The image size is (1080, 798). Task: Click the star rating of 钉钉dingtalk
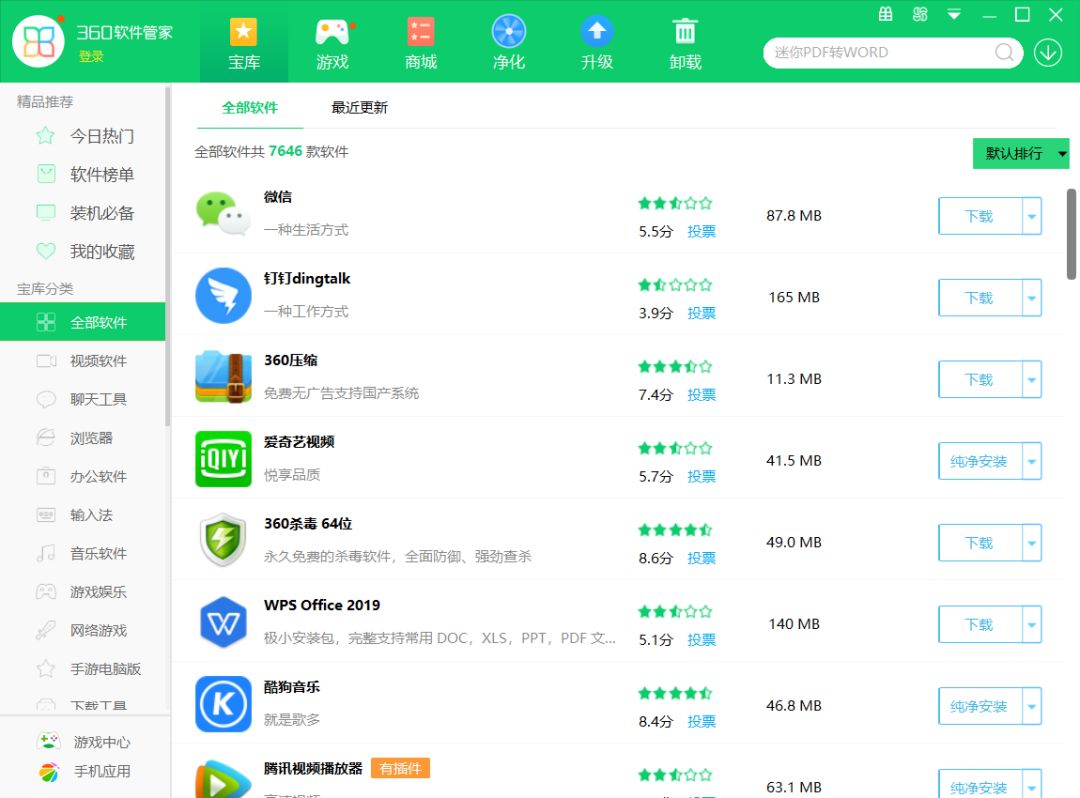click(x=675, y=284)
